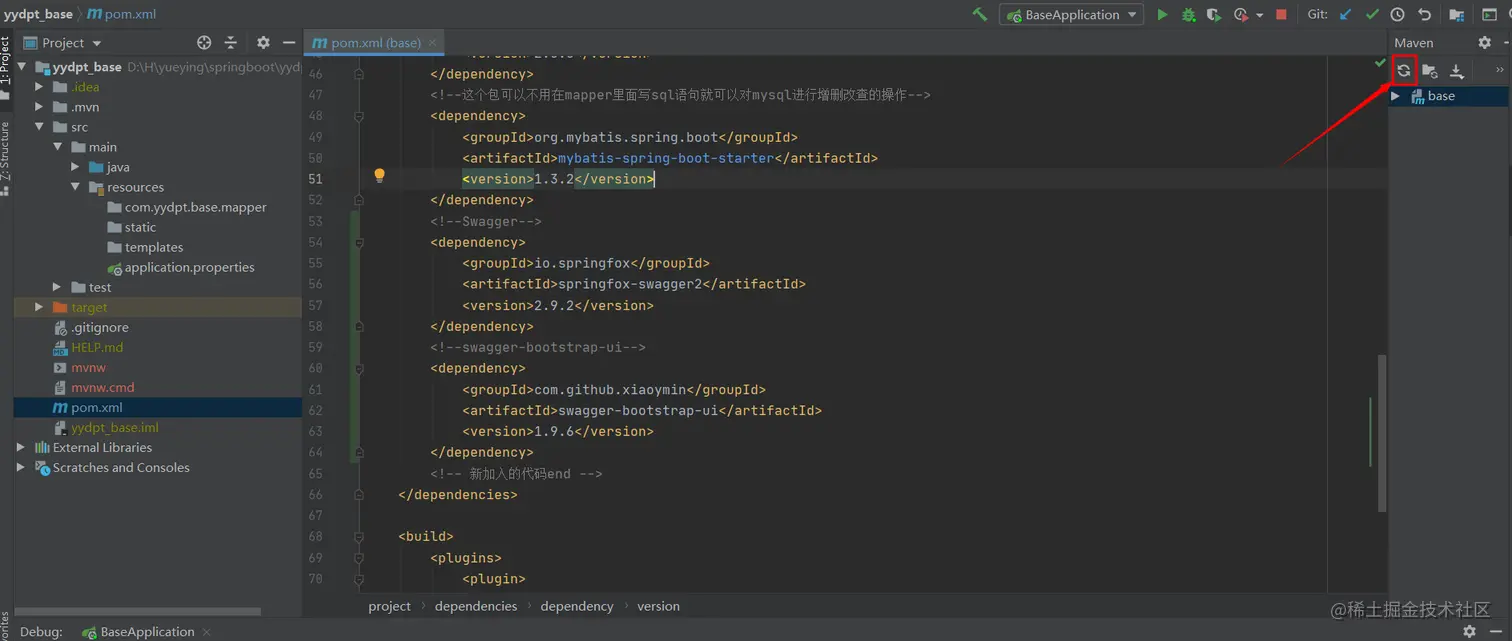This screenshot has width=1512, height=641.
Task: Expand the target folder
Action: pyautogui.click(x=39, y=307)
